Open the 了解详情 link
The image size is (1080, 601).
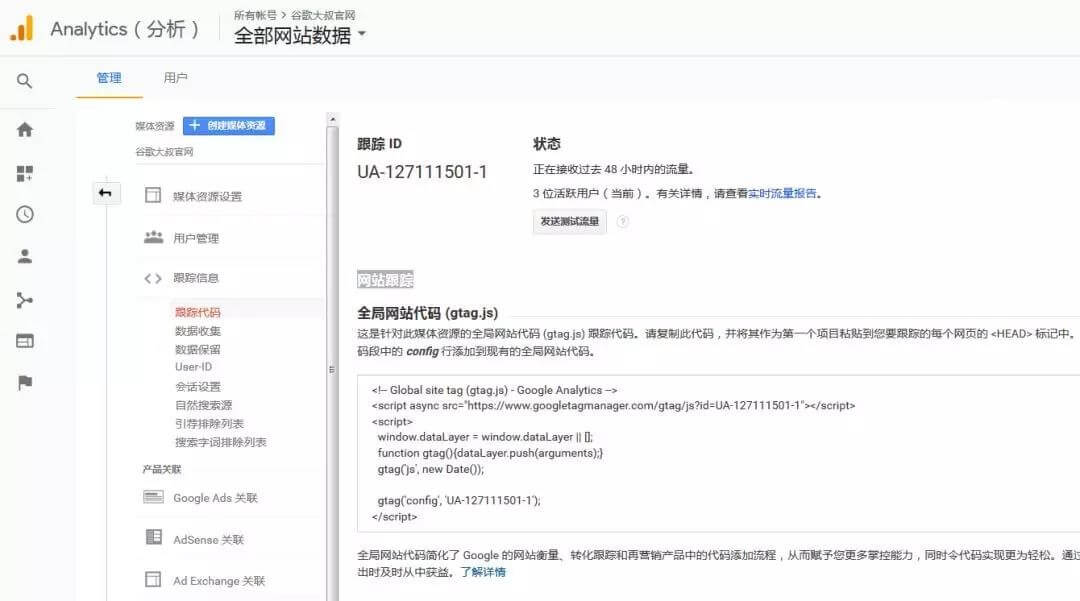click(x=483, y=572)
